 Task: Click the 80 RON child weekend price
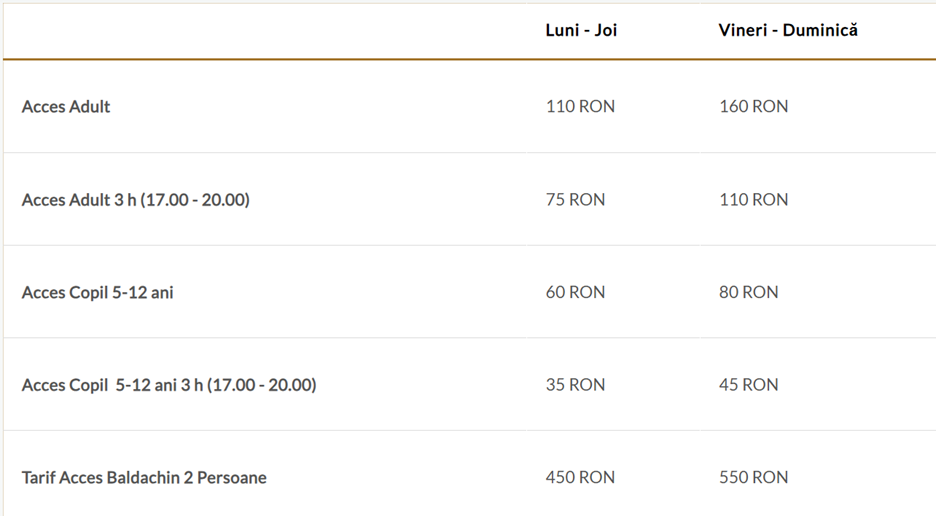pos(749,292)
